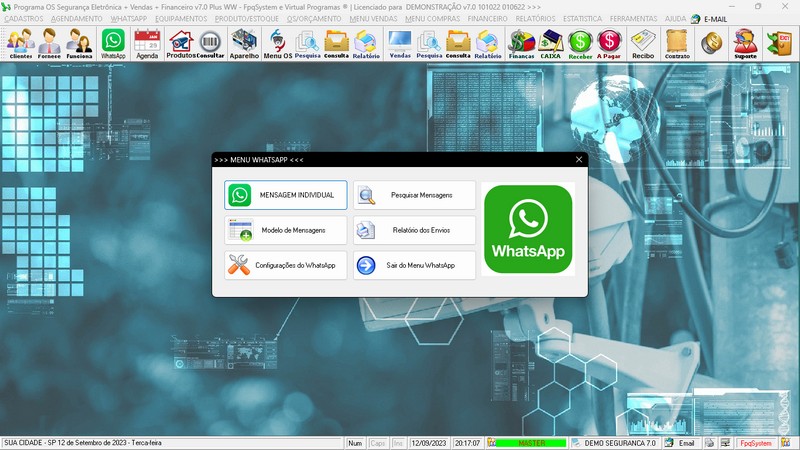
Task: Open the Funciona employees icon
Action: point(80,44)
